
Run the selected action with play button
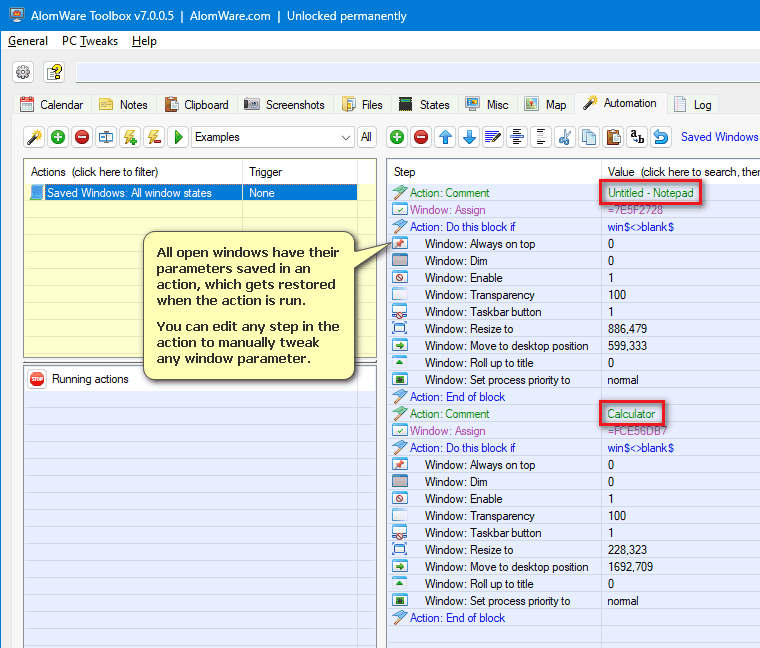pos(178,137)
